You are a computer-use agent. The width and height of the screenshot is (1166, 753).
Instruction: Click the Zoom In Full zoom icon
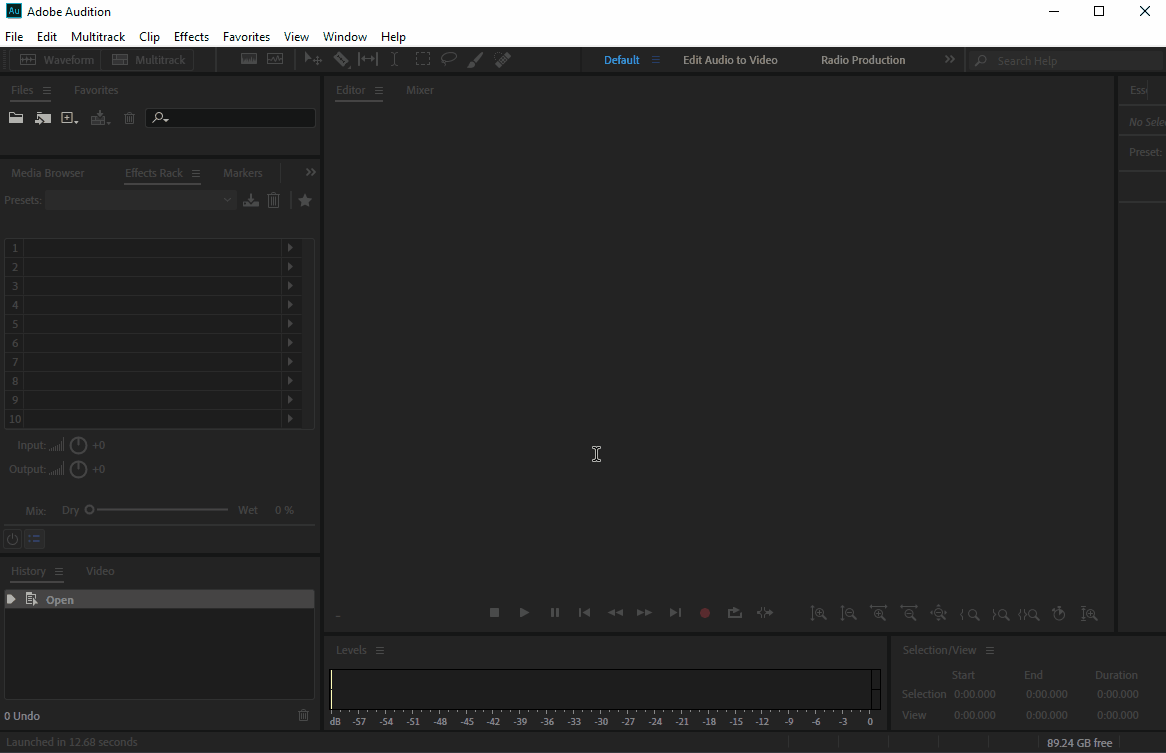pos(1089,614)
